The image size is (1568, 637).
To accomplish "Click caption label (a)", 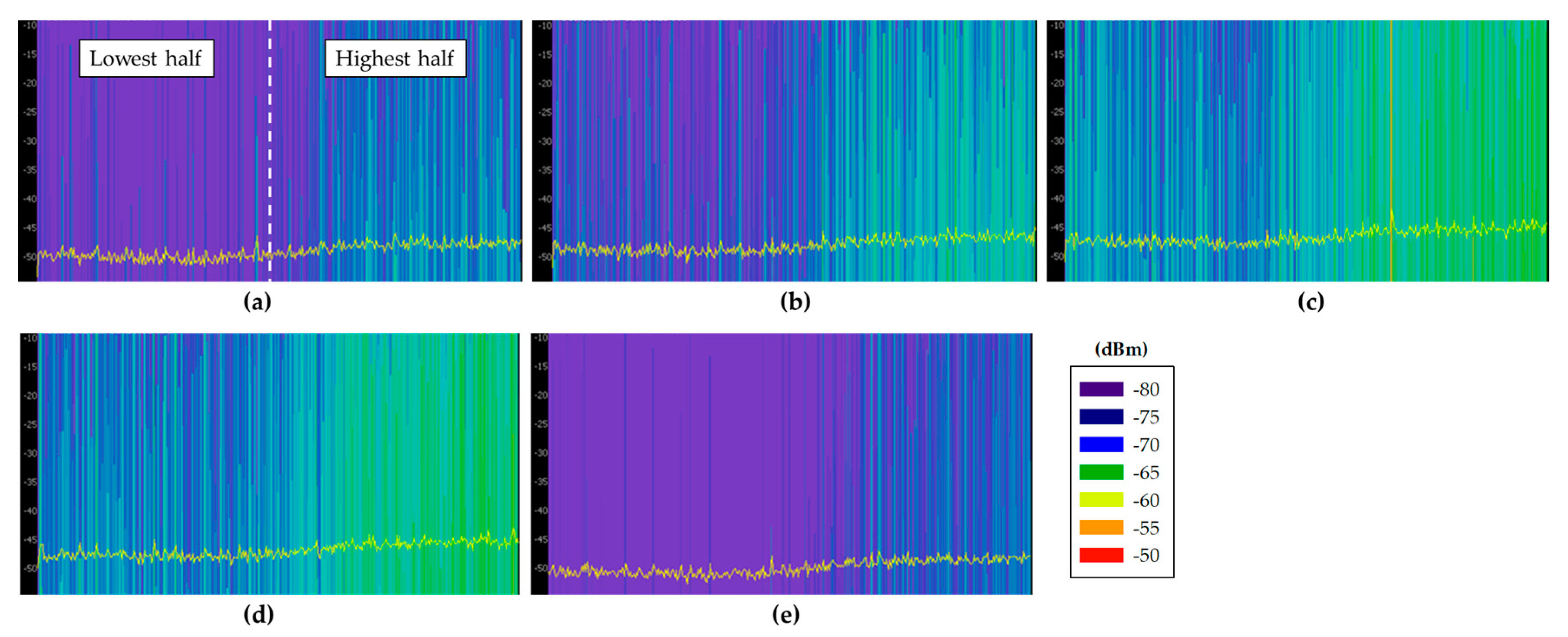I will click(x=257, y=302).
